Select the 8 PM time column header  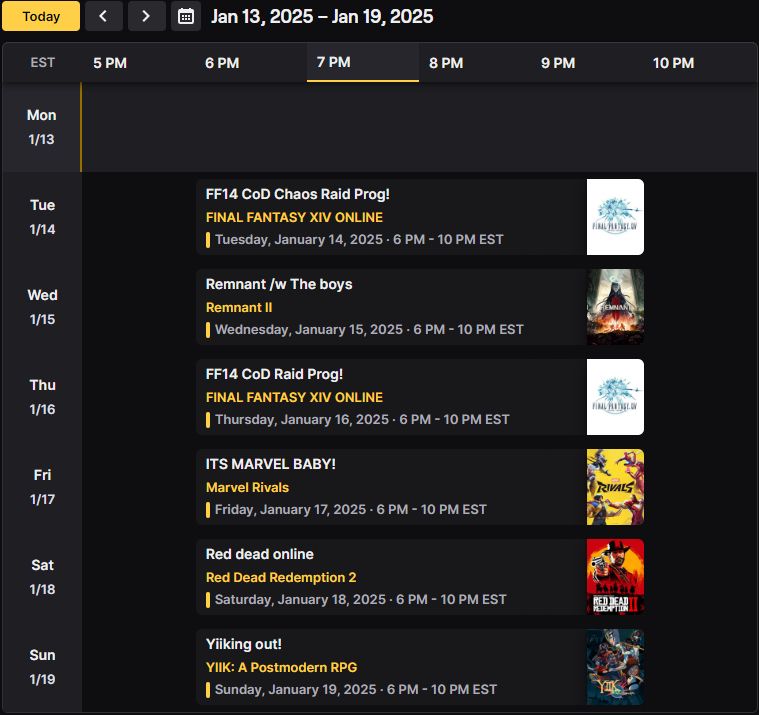pyautogui.click(x=446, y=63)
